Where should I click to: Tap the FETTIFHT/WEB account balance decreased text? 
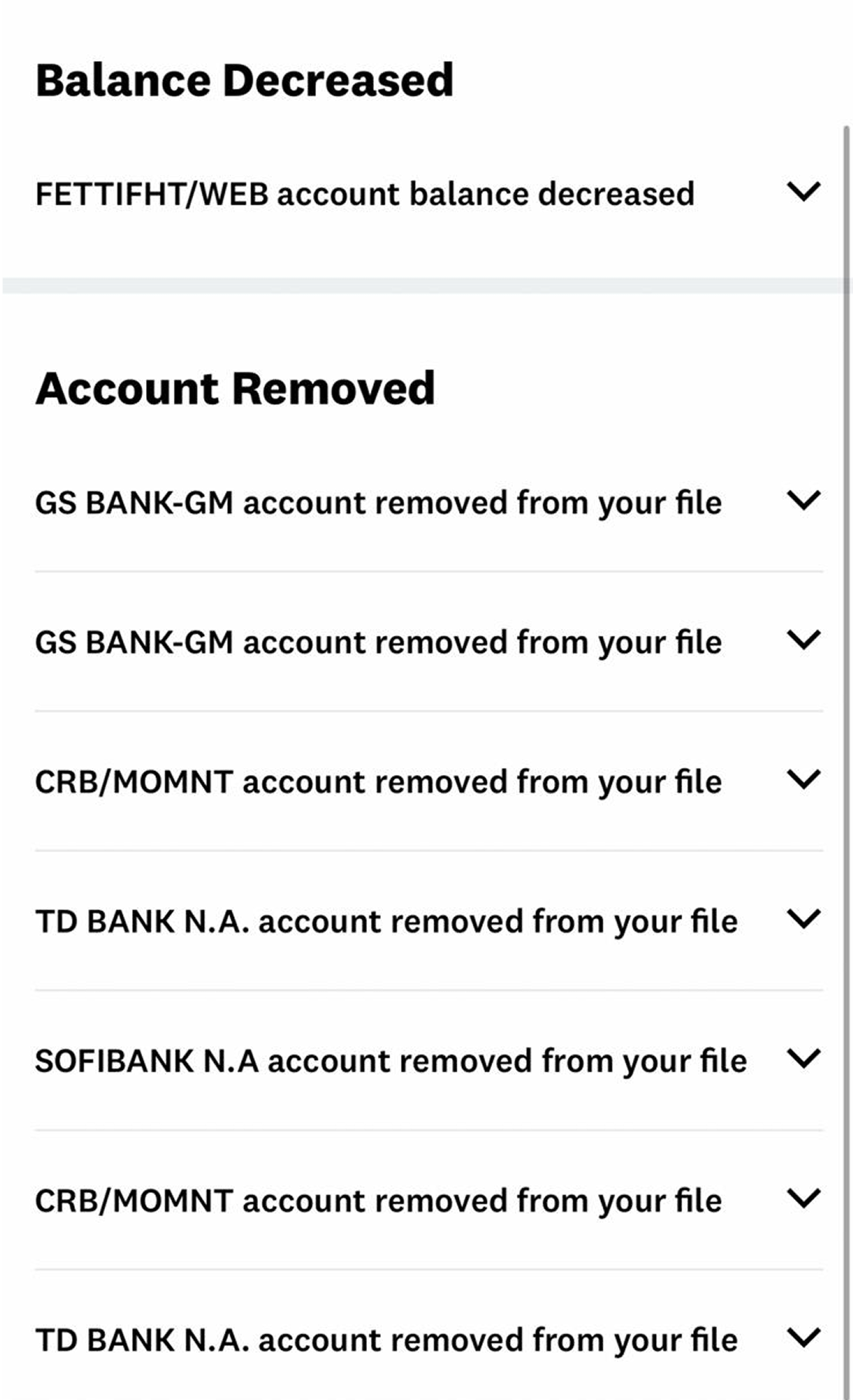[x=365, y=194]
